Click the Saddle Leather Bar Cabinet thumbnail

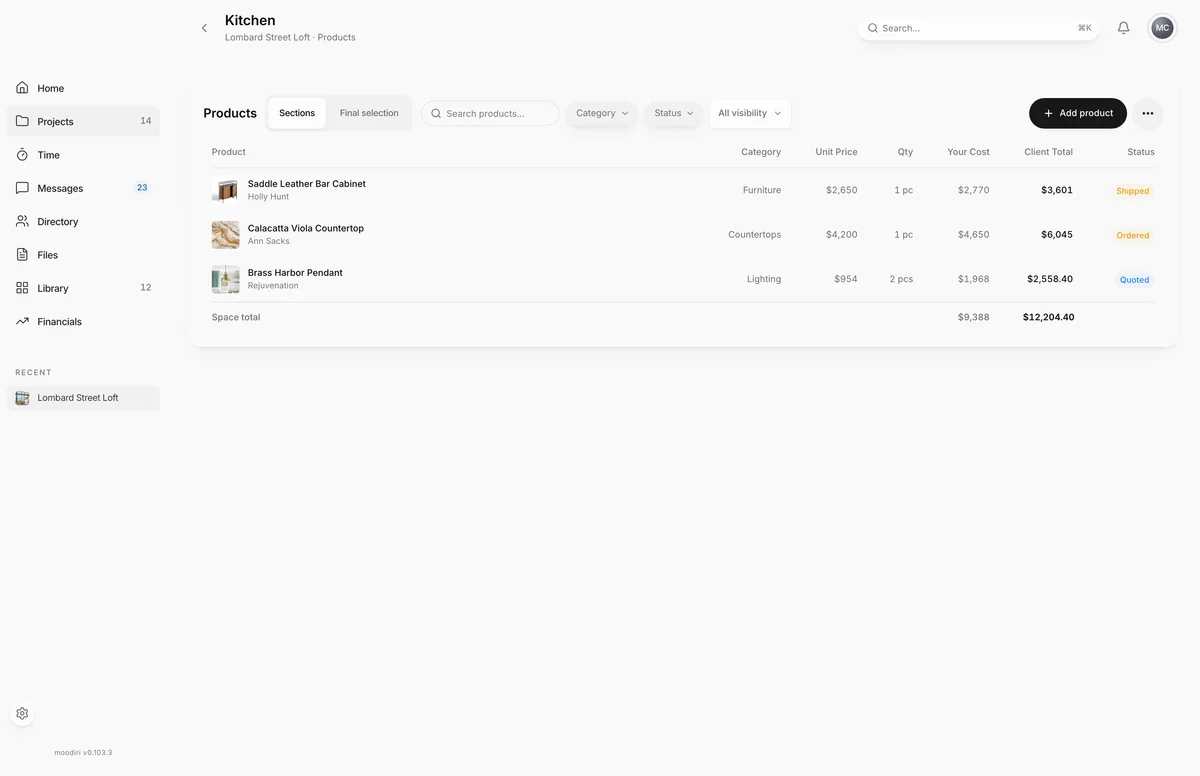[225, 190]
